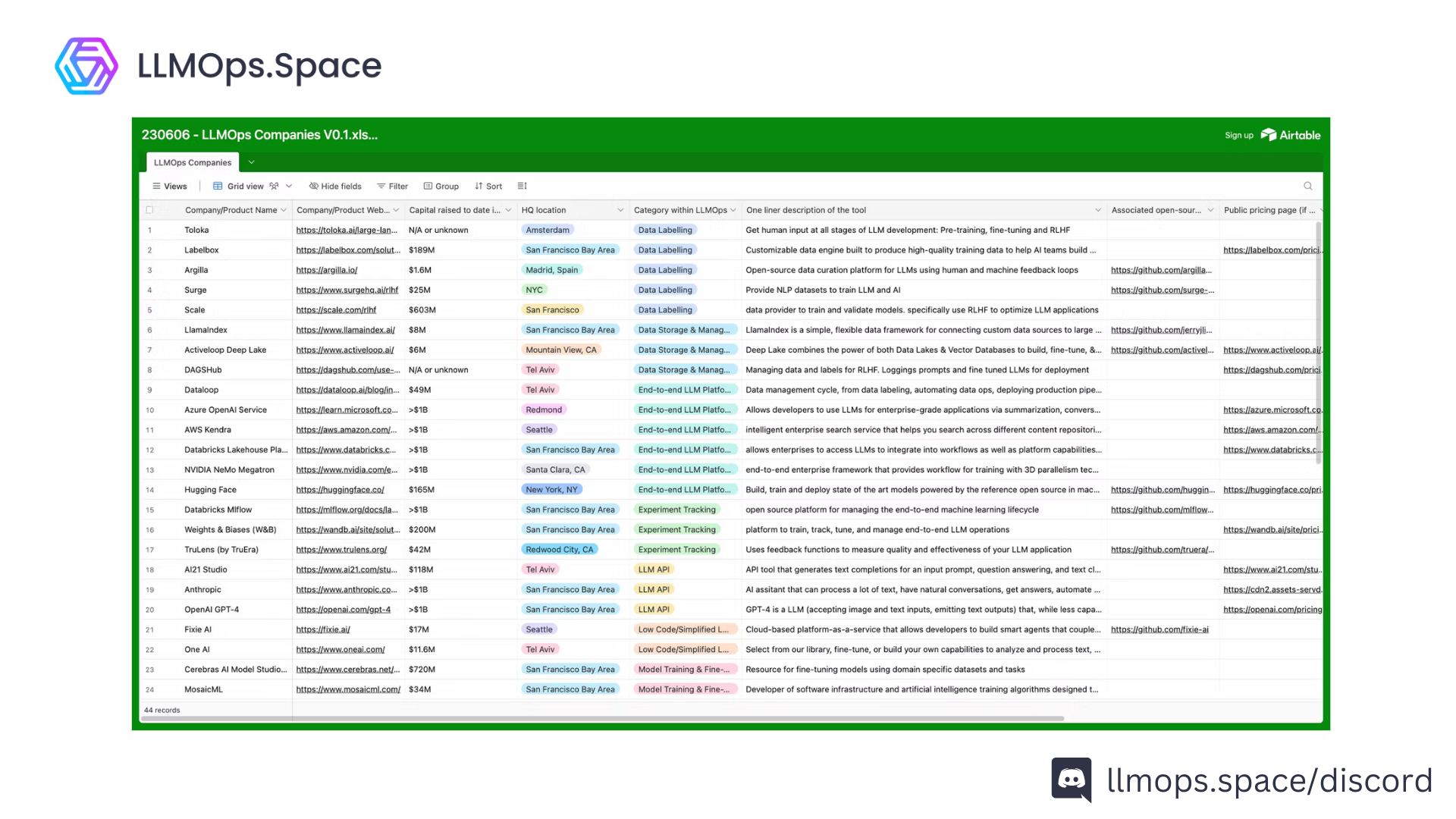The image size is (1456, 819).
Task: Click the Madrid, Spain location tag
Action: 552,270
